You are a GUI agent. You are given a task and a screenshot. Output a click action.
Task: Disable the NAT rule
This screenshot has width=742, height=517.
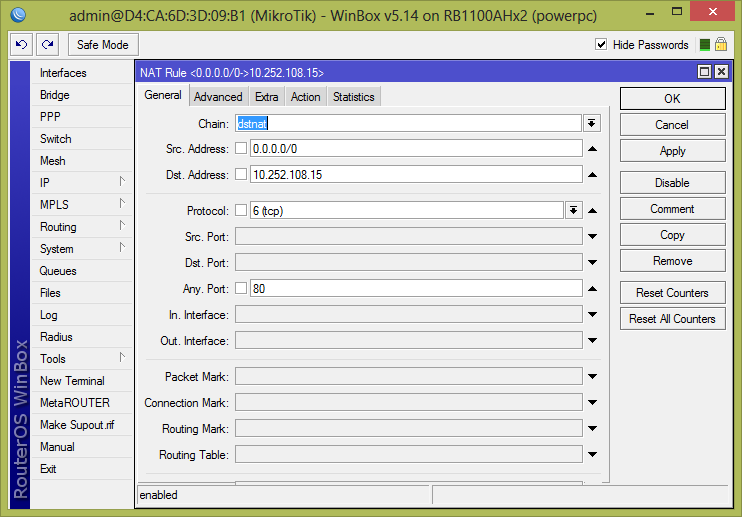[672, 183]
